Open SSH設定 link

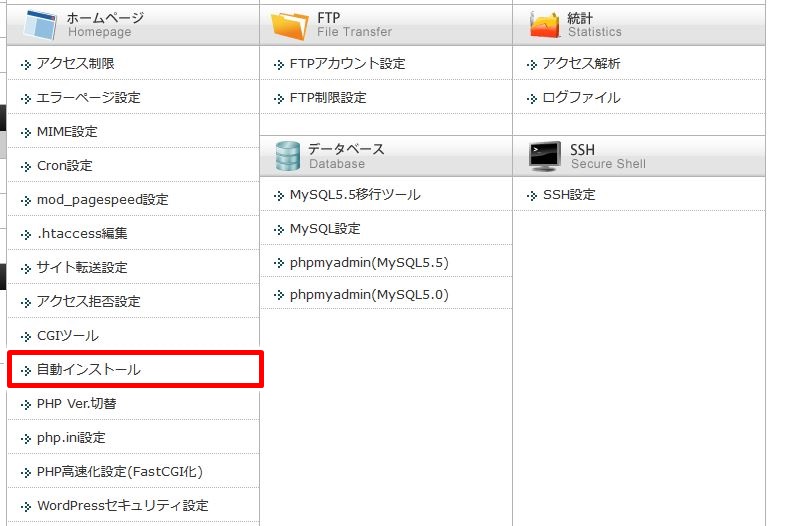pyautogui.click(x=569, y=194)
